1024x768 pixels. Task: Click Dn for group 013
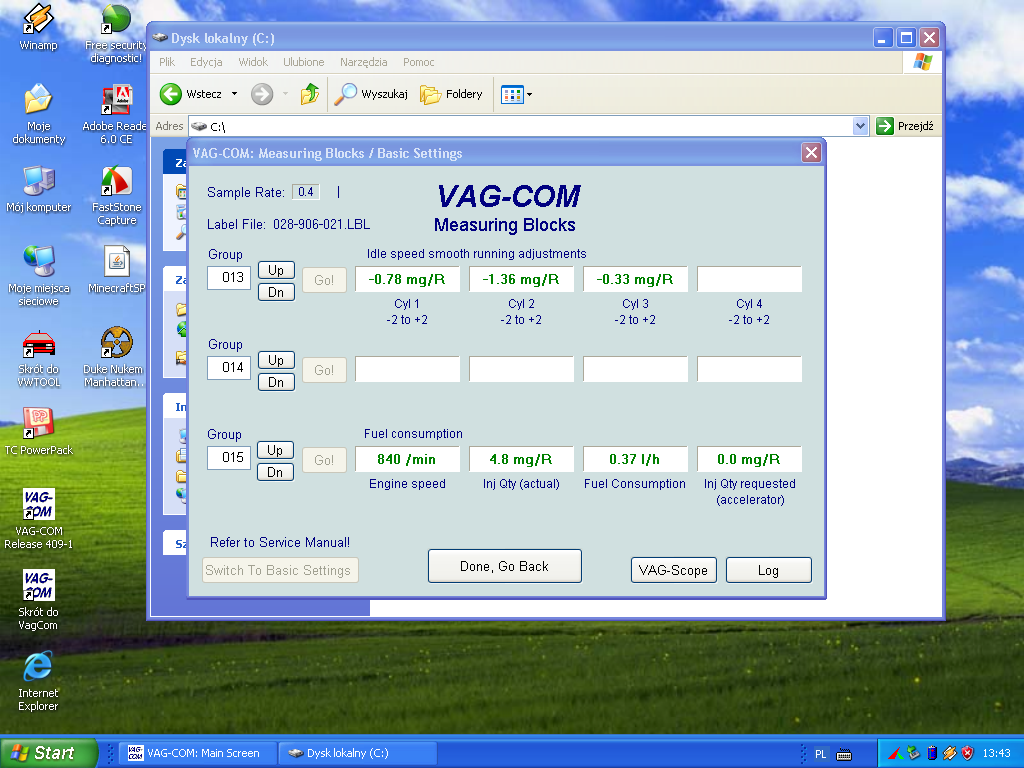276,292
